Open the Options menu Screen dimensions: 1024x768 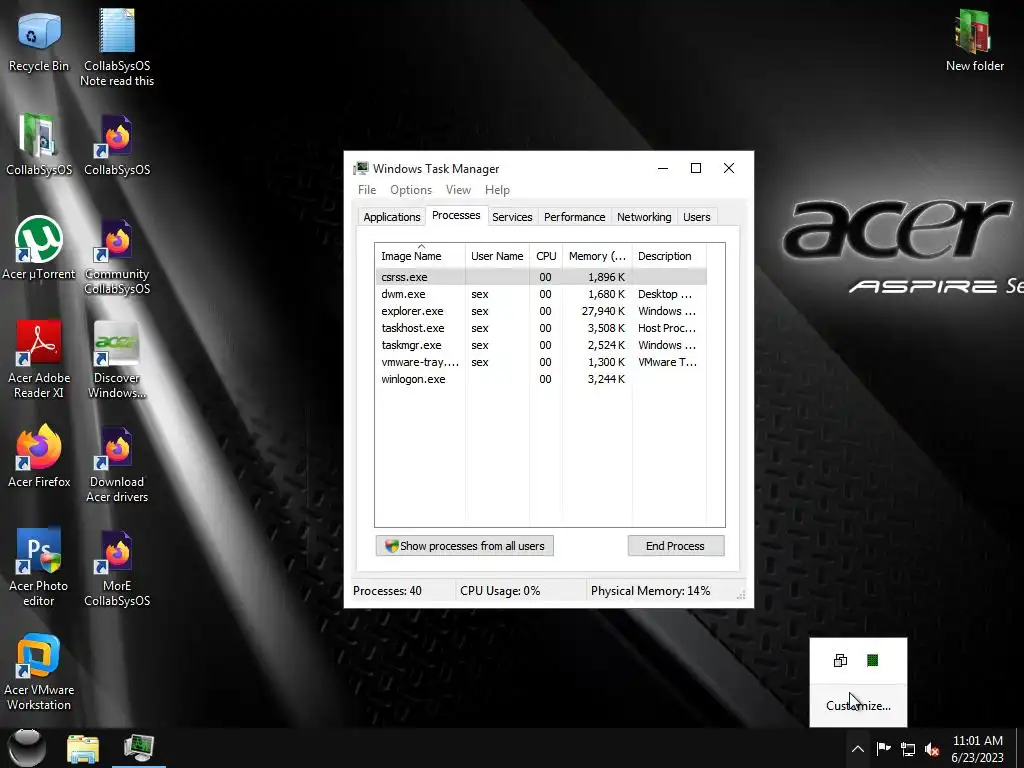[411, 190]
